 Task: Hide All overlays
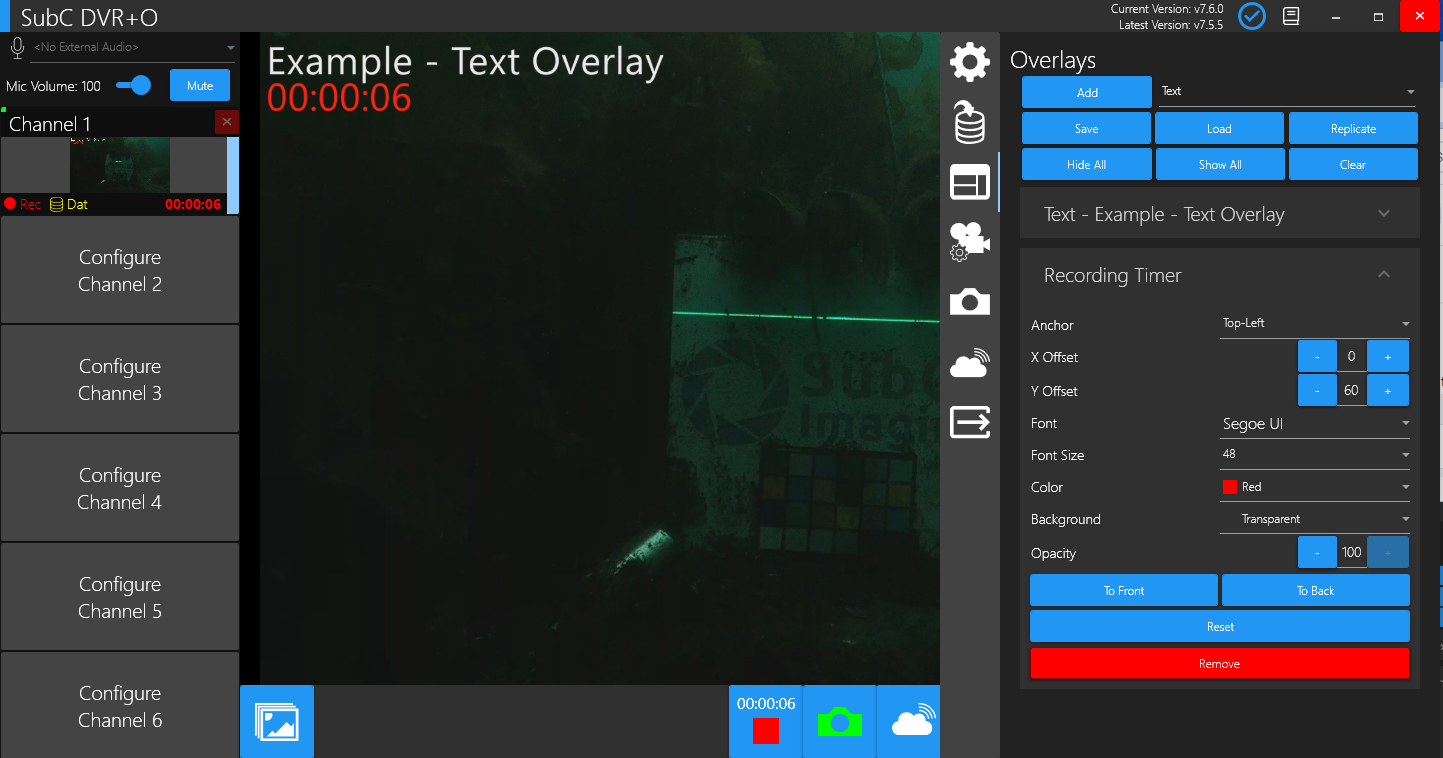1086,165
